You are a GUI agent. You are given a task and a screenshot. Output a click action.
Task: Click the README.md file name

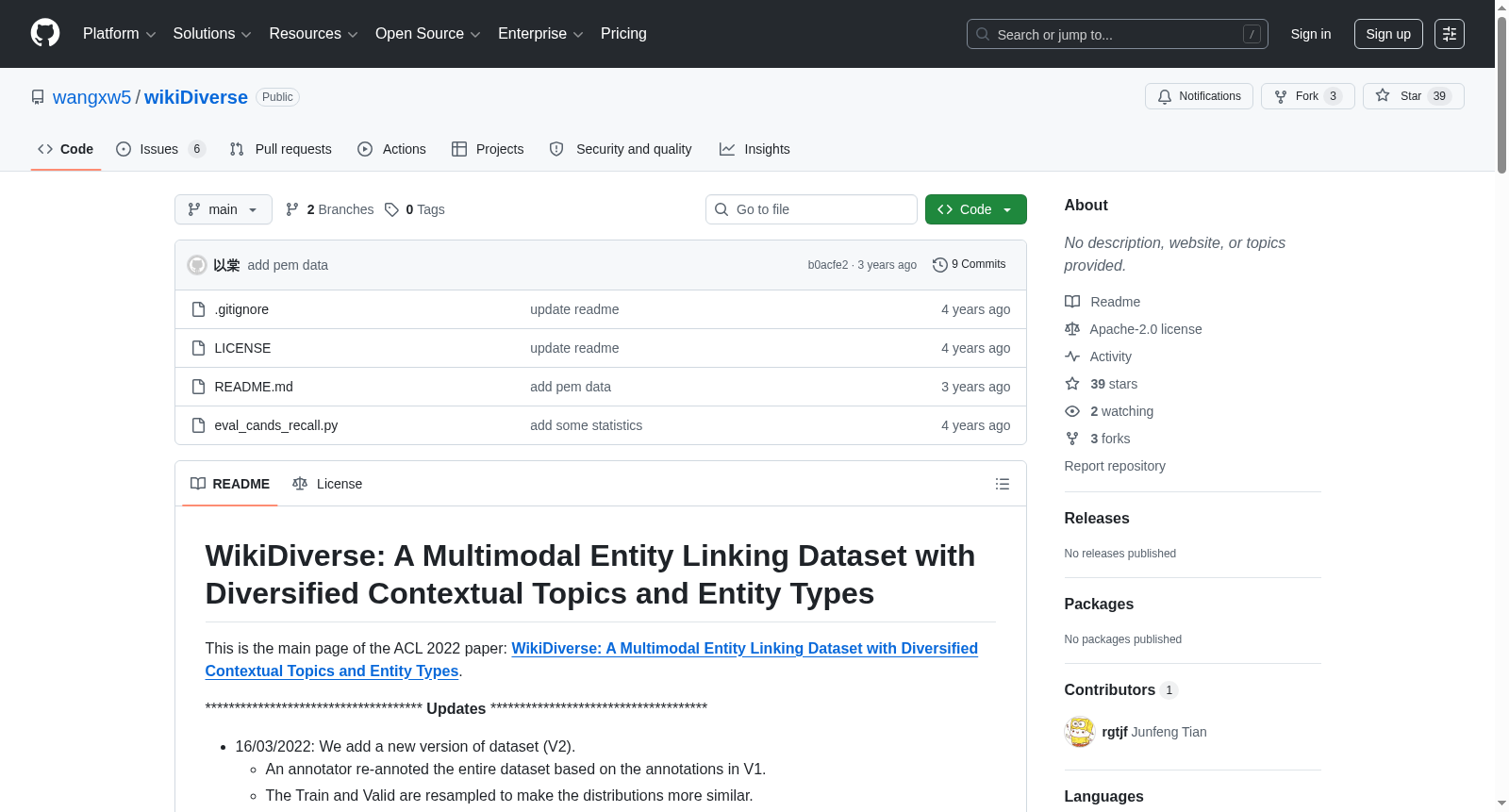click(254, 387)
